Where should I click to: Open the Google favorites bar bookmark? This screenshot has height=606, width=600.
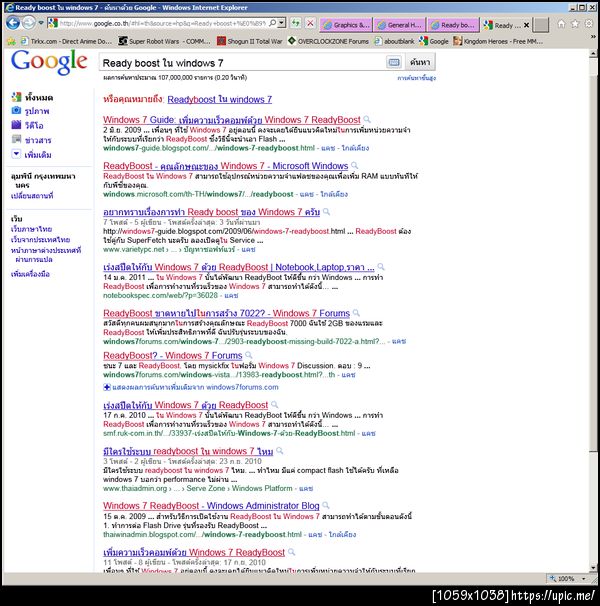point(434,41)
